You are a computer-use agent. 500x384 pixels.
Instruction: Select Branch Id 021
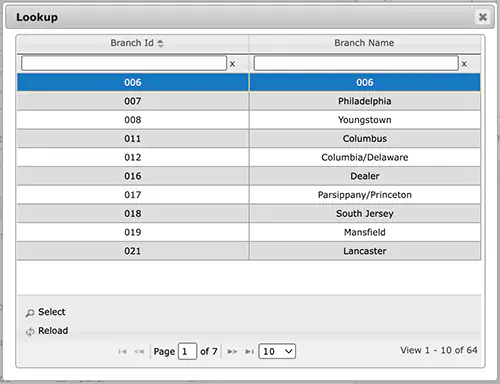(x=133, y=251)
